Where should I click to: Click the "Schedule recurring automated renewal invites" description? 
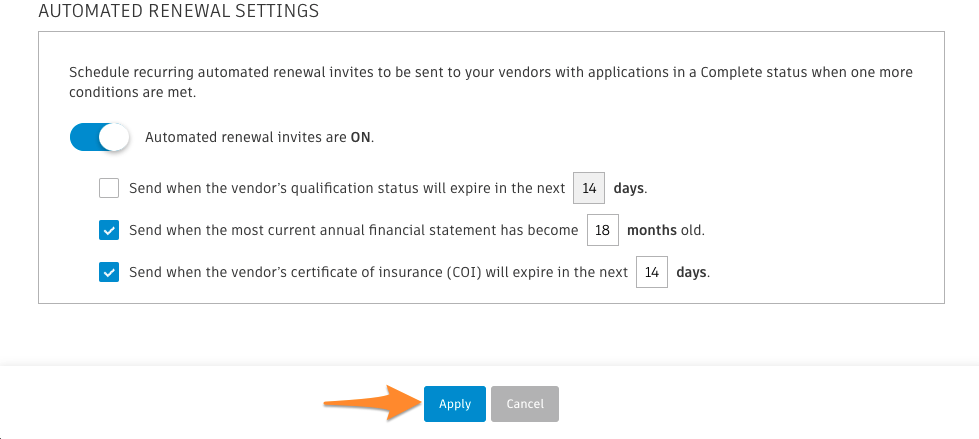(x=490, y=81)
